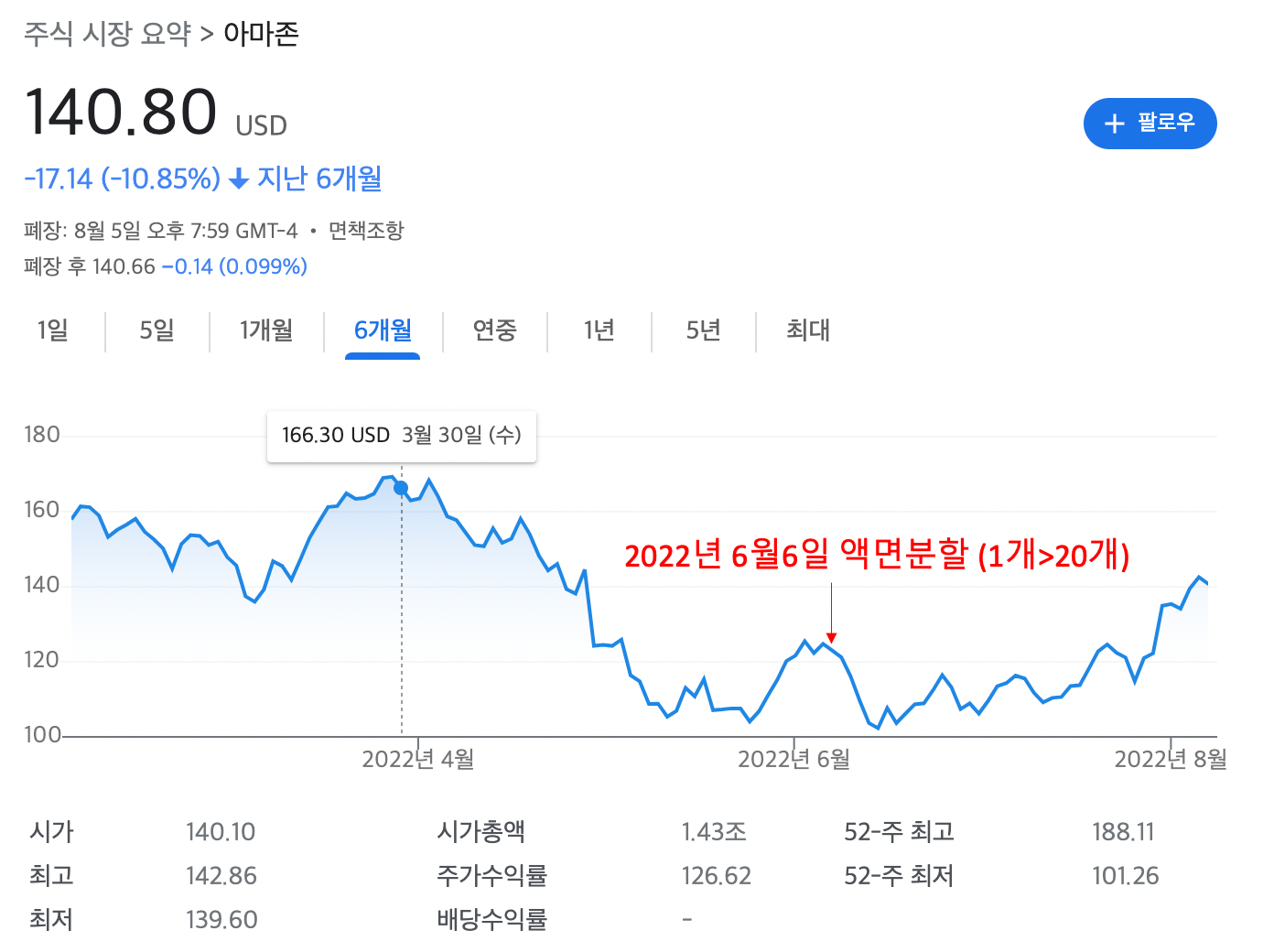
Task: Open the 주식 시장 요약 breadcrumb link
Action: pyautogui.click(x=107, y=35)
